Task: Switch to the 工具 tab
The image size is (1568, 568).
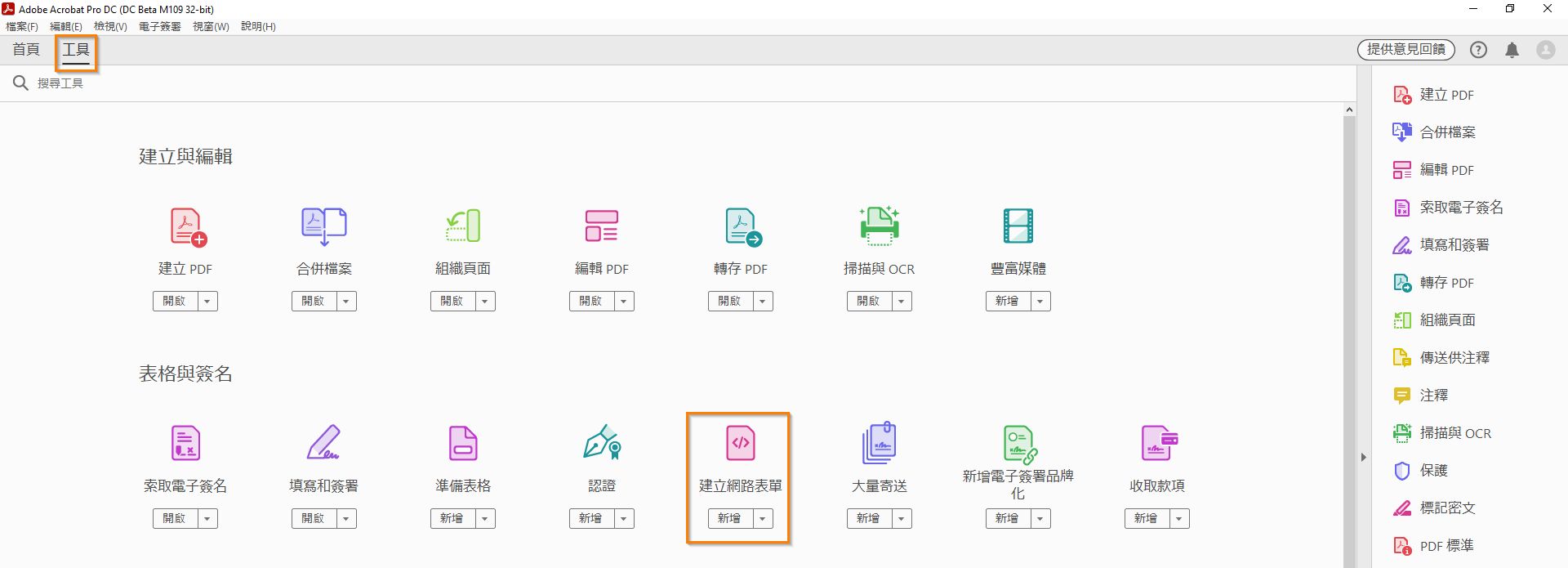Action: pos(76,51)
